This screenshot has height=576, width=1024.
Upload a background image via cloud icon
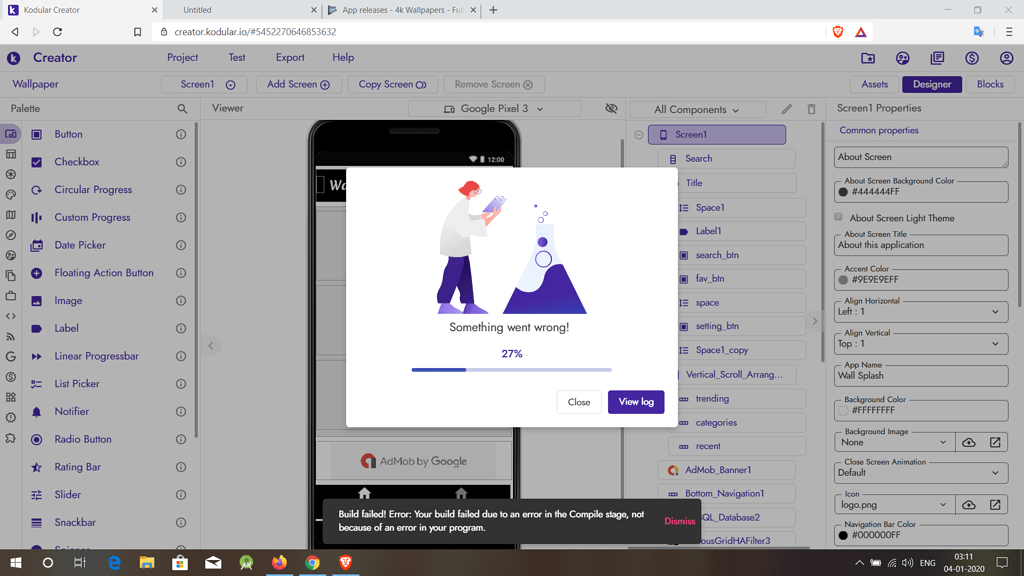968,442
